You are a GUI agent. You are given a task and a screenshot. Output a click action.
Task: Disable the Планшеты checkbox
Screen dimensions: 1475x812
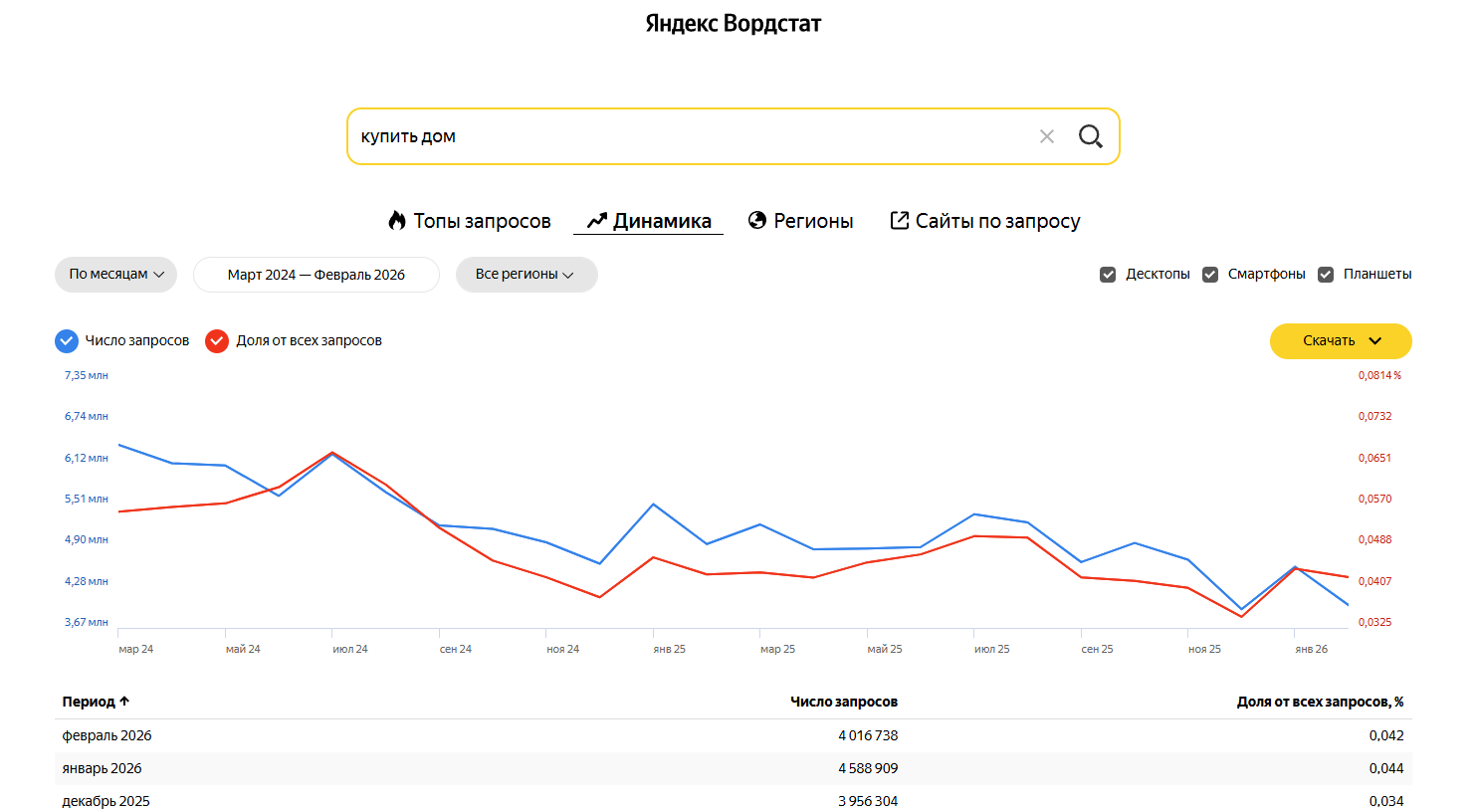pos(1326,275)
